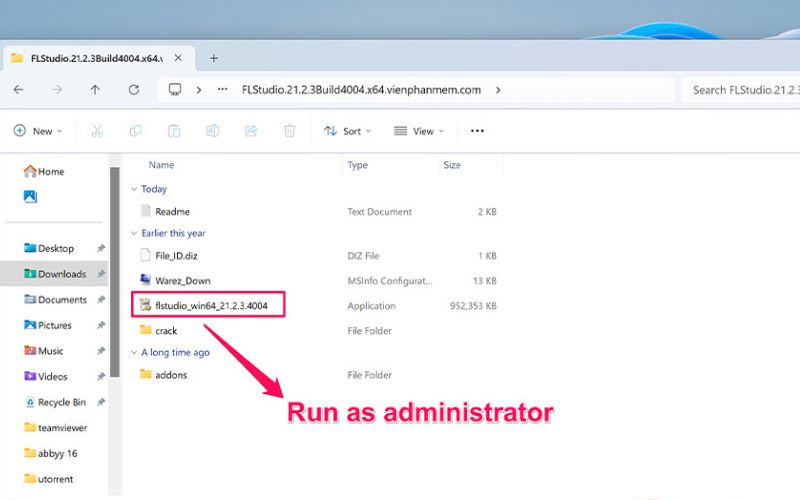Unpin Downloads using its pin icon
This screenshot has height=500, width=800.
coord(101,274)
